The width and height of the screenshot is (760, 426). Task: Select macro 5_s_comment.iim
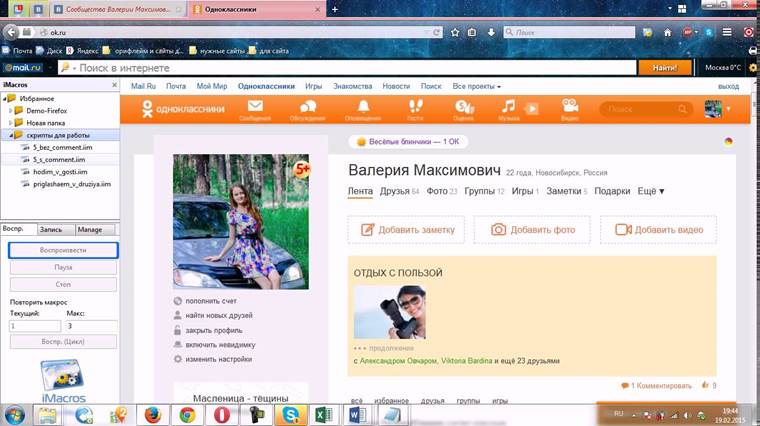coord(59,159)
